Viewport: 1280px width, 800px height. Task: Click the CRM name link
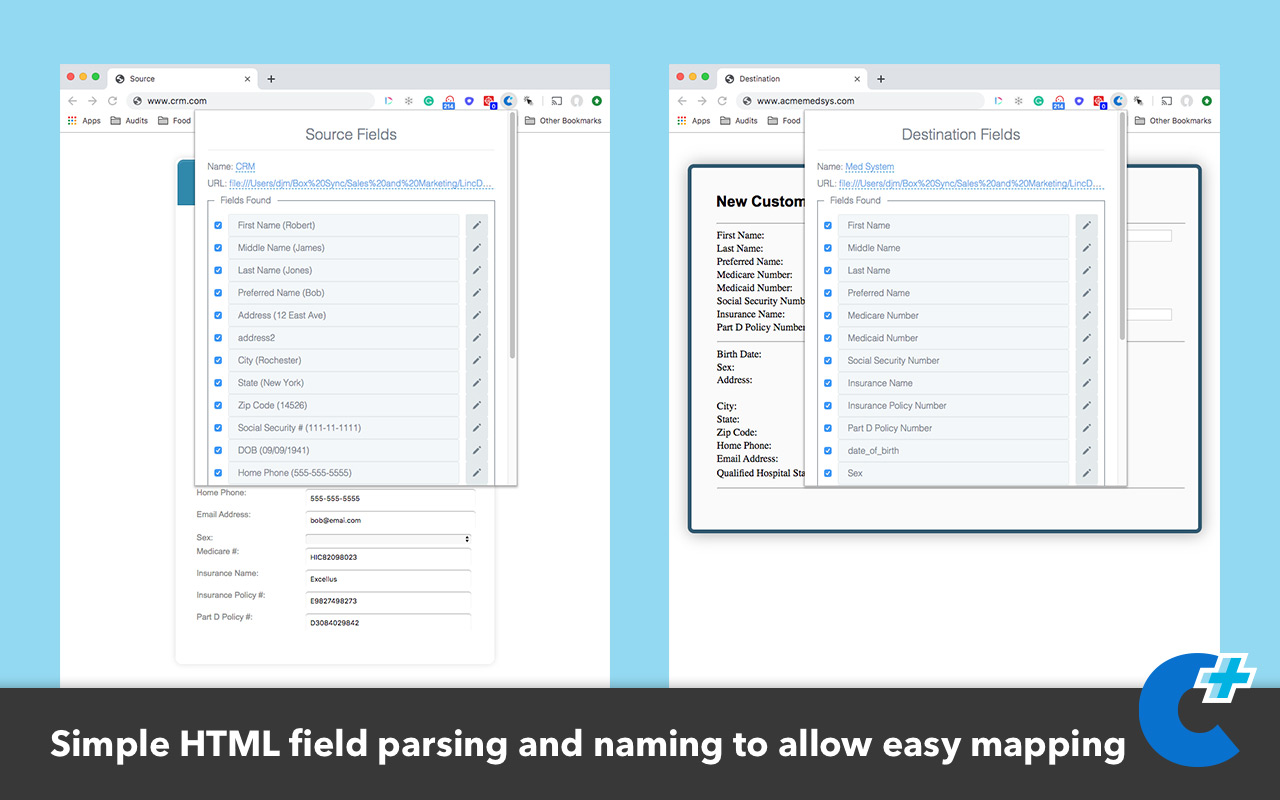pyautogui.click(x=245, y=167)
